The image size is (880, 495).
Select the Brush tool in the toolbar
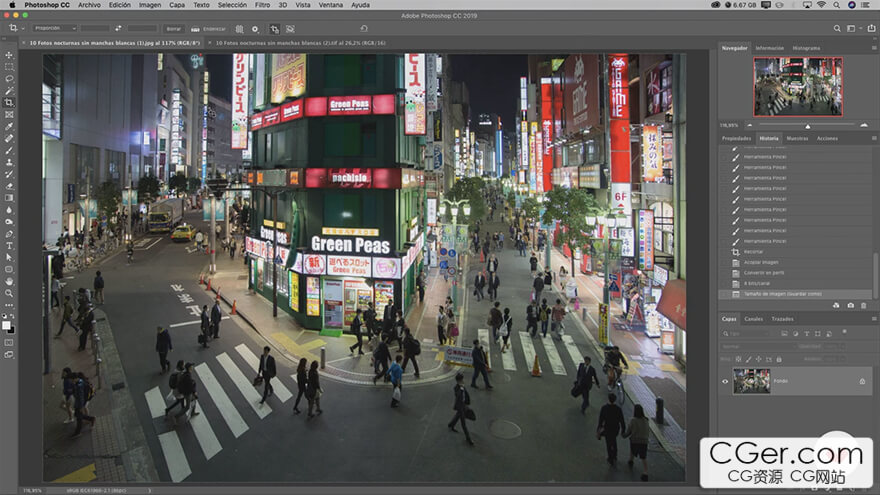coord(9,150)
